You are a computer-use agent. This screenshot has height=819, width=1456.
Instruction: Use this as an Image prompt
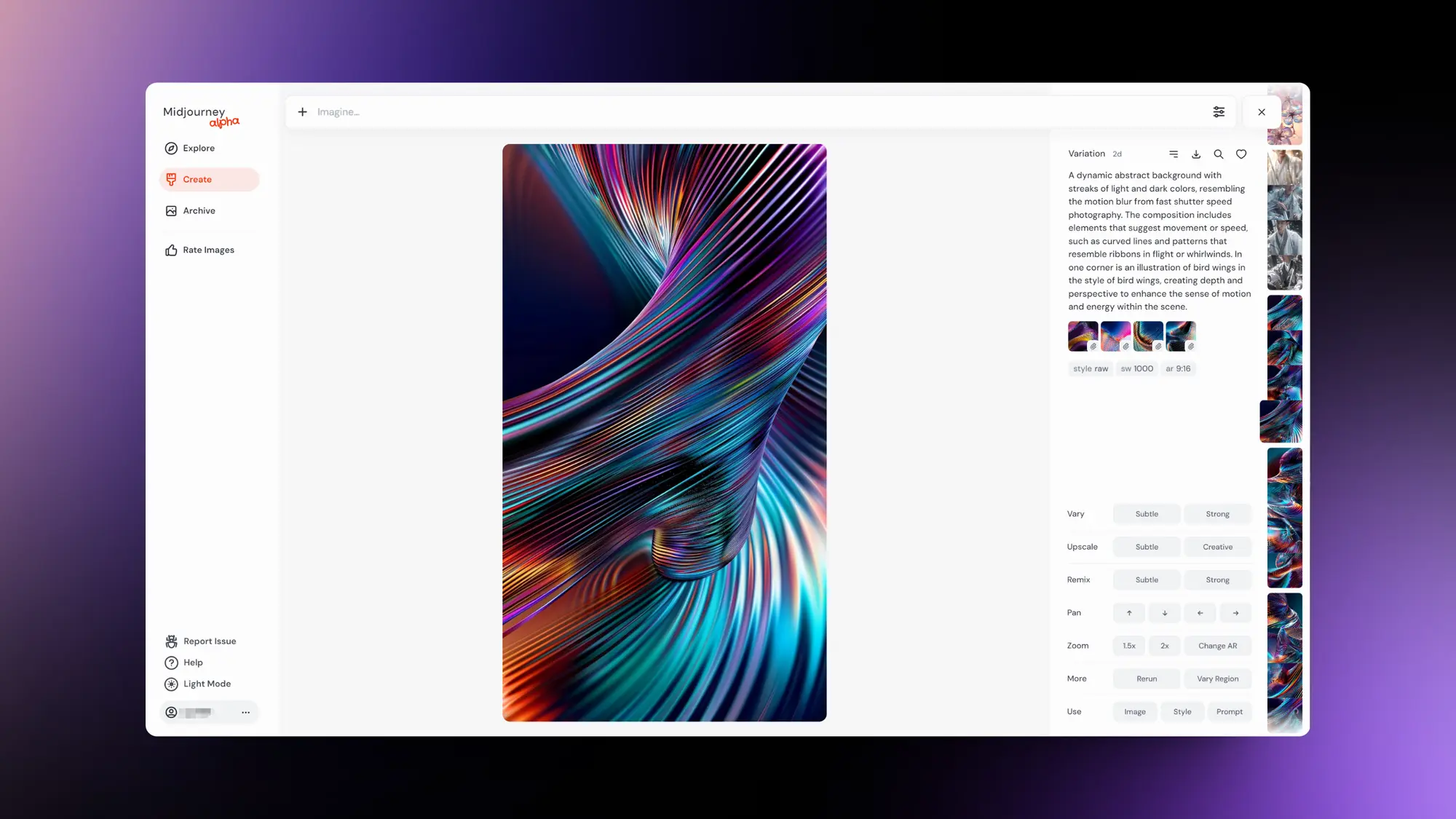click(x=1135, y=711)
